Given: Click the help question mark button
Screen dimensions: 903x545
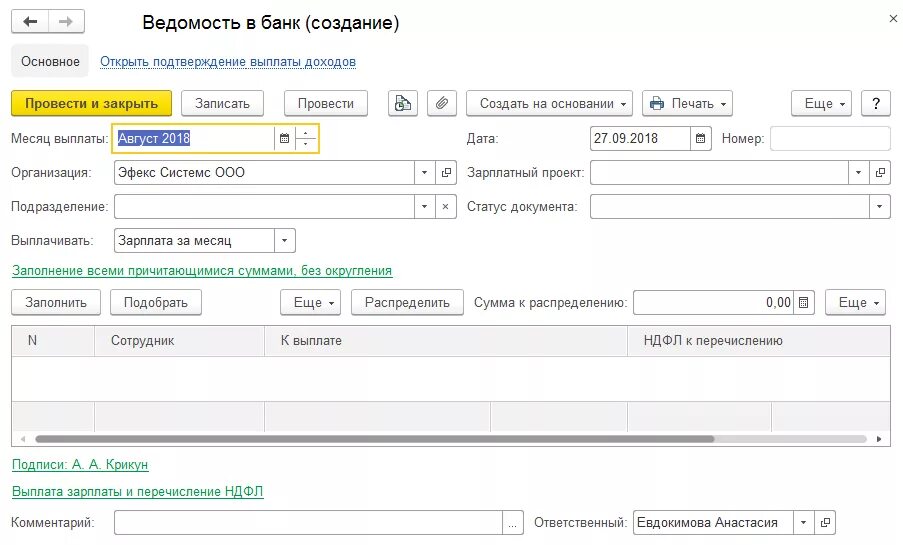Looking at the screenshot, I should [875, 103].
